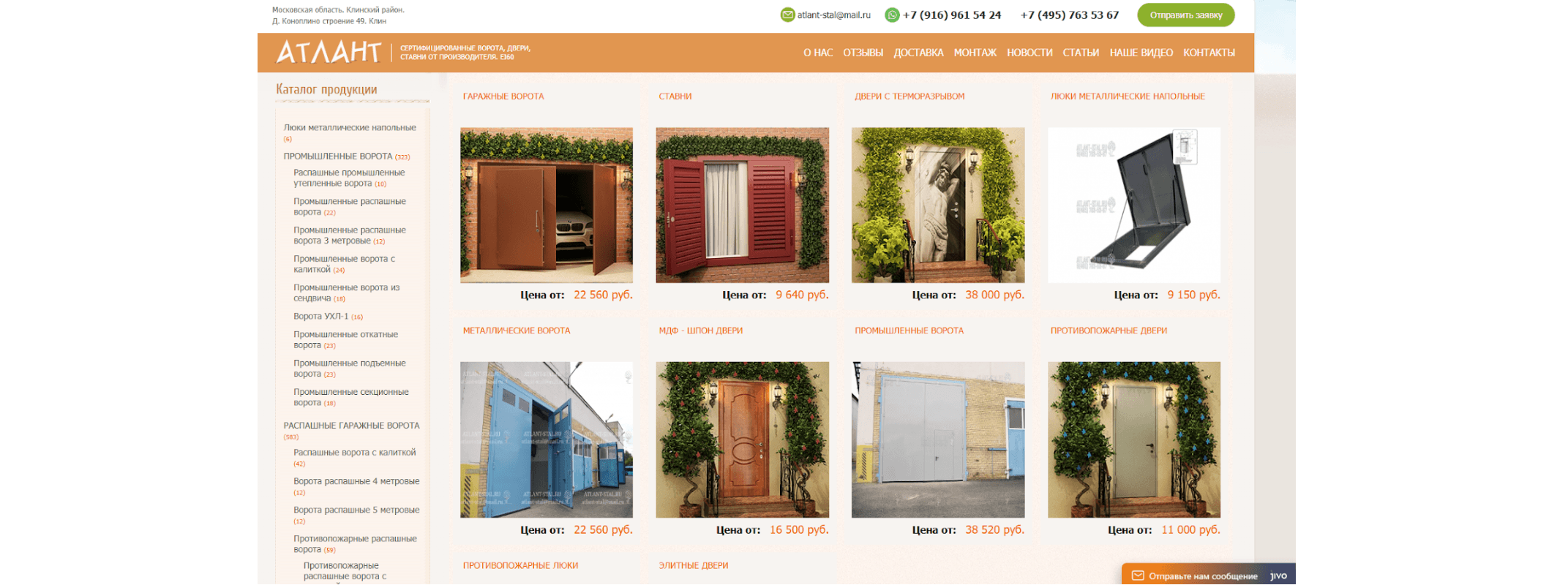Open the blue metal gates thumbnail
1568x585 pixels.
point(547,439)
